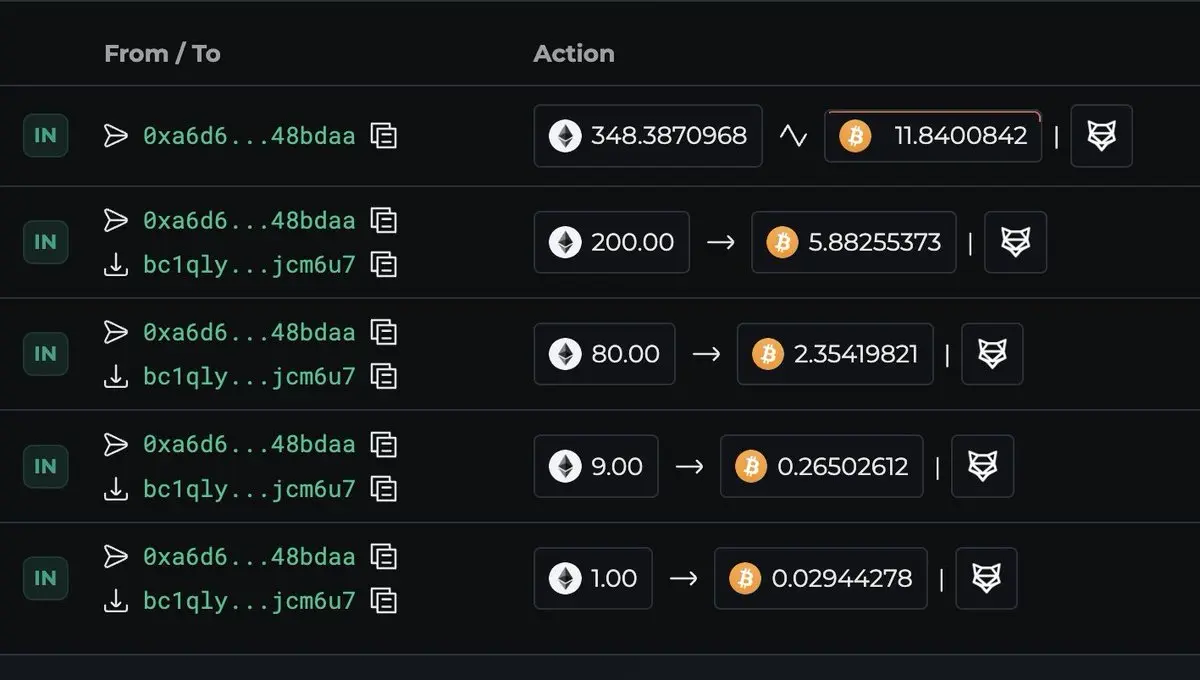Open sender address 0xa6d6...48bdaa in the top row
This screenshot has width=1200, height=680.
pos(249,136)
